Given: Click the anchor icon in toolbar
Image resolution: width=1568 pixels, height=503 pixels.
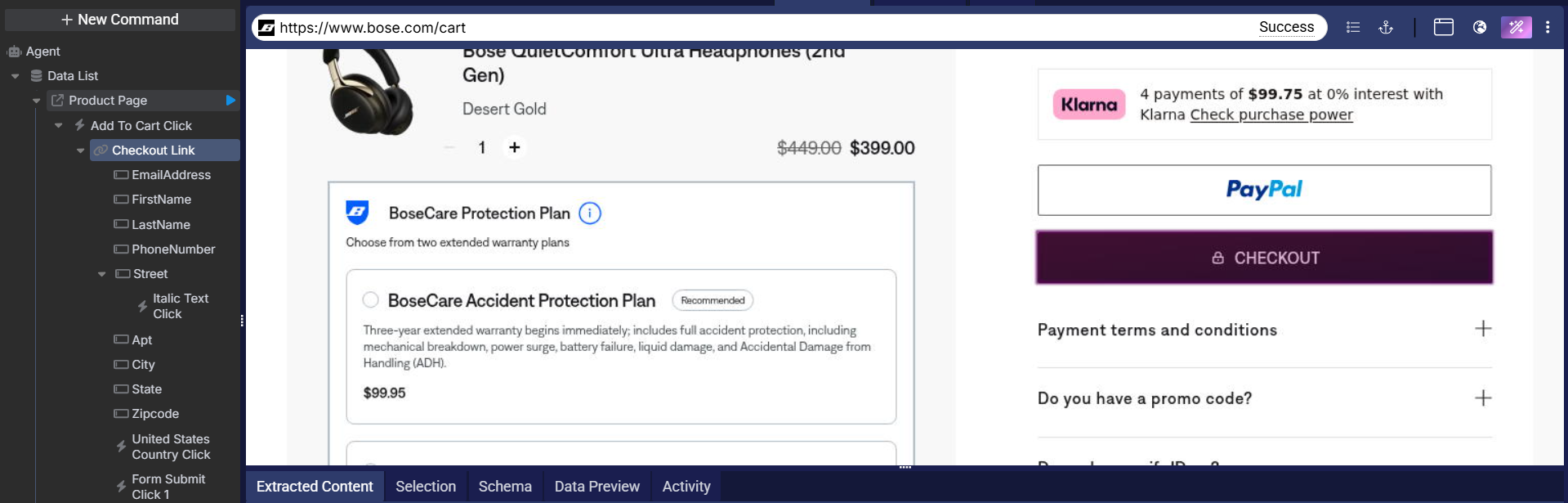Looking at the screenshot, I should coord(1386,27).
